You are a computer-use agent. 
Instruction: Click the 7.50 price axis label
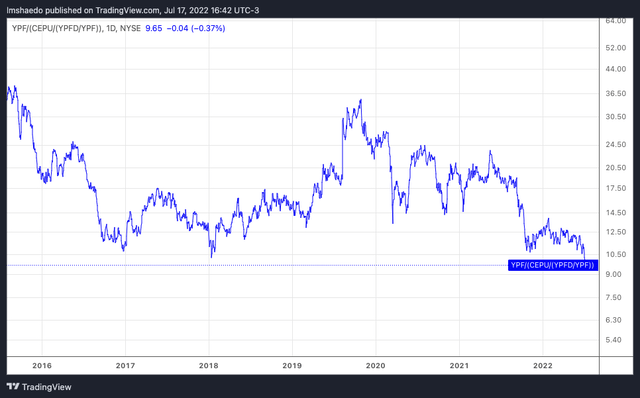click(x=613, y=298)
